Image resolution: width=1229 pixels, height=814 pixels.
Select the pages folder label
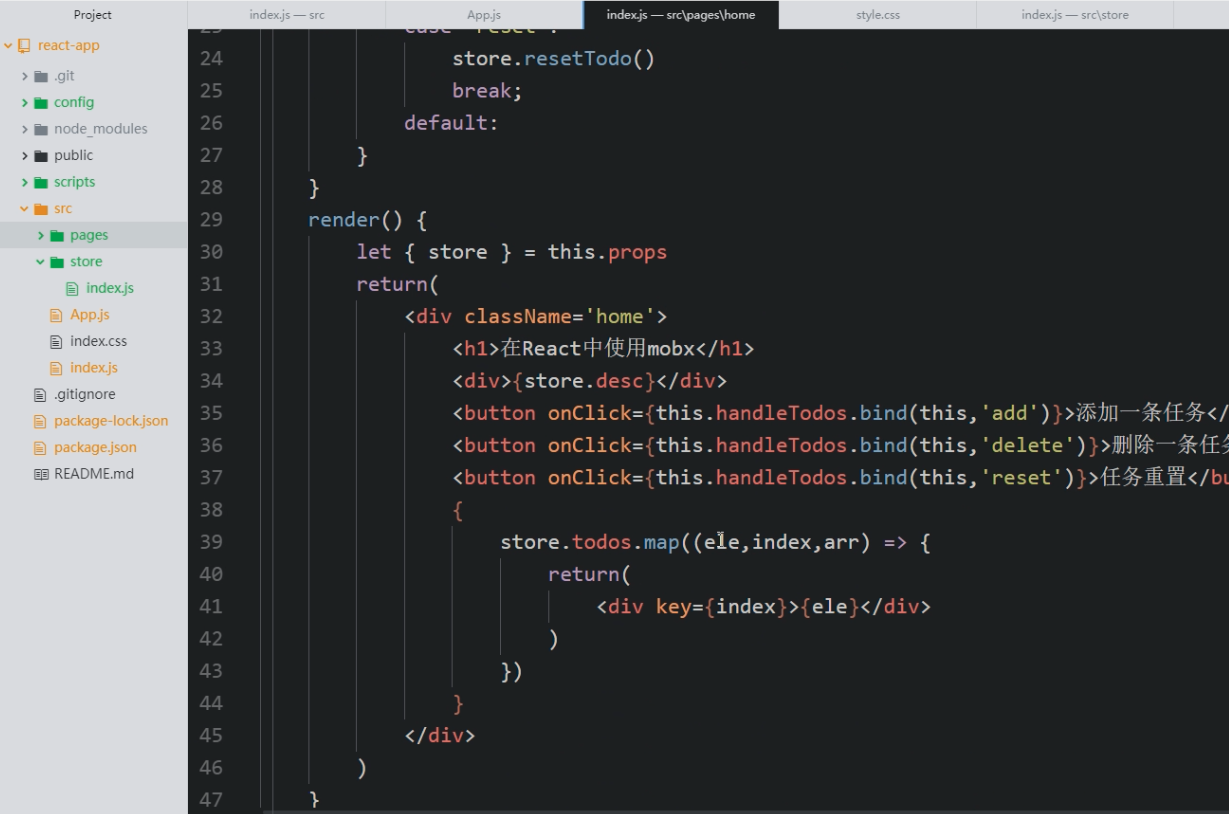tap(89, 235)
